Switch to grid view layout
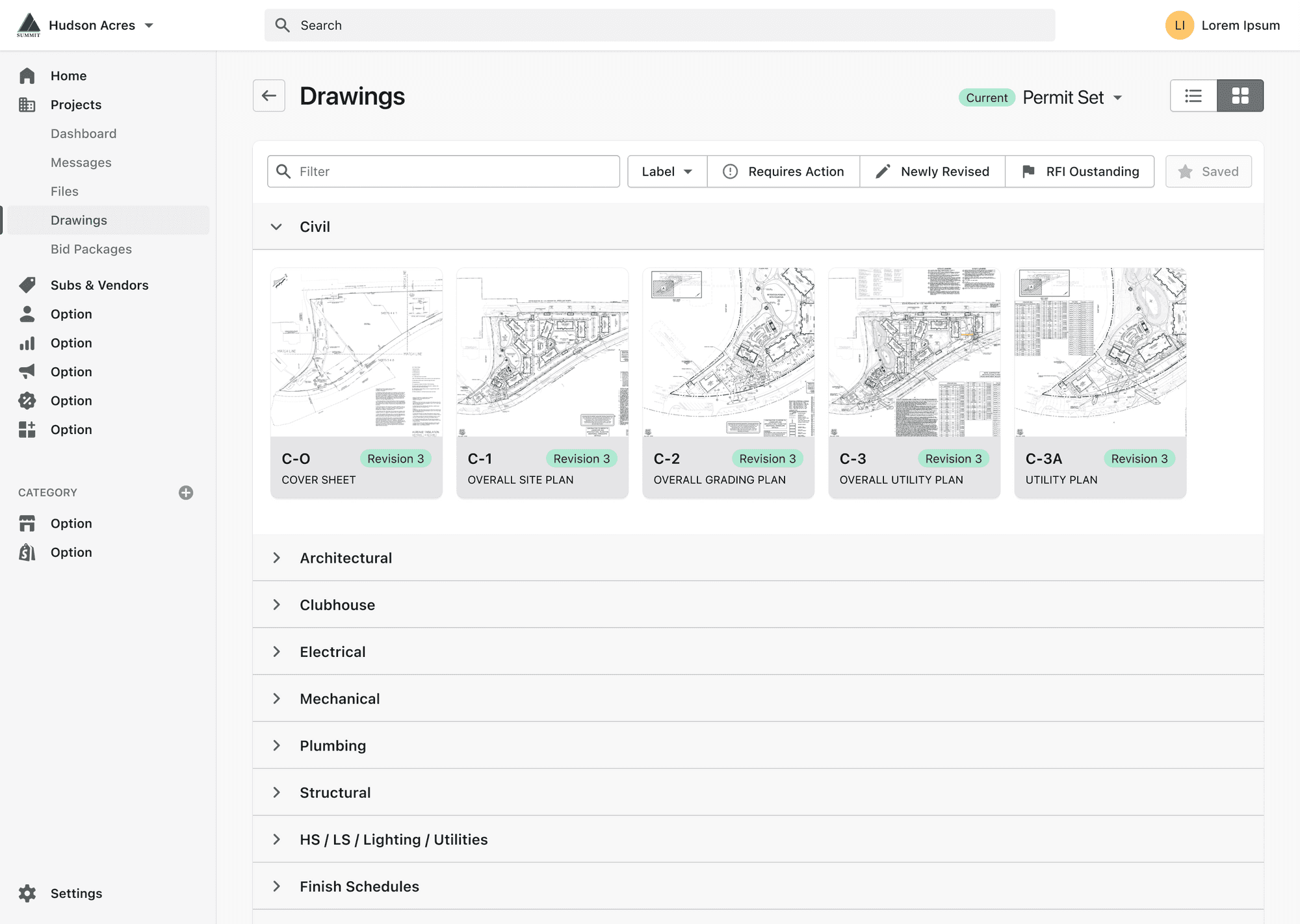1300x924 pixels. pyautogui.click(x=1240, y=96)
